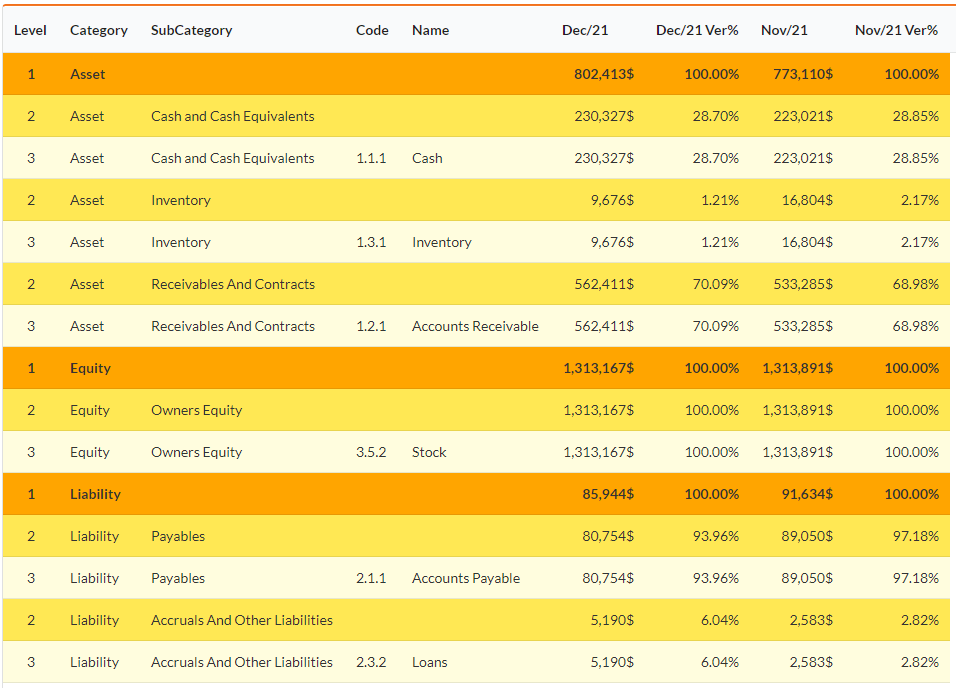Click 9,676$ in the level 2 Inventory row
The image size is (956, 688).
612,200
